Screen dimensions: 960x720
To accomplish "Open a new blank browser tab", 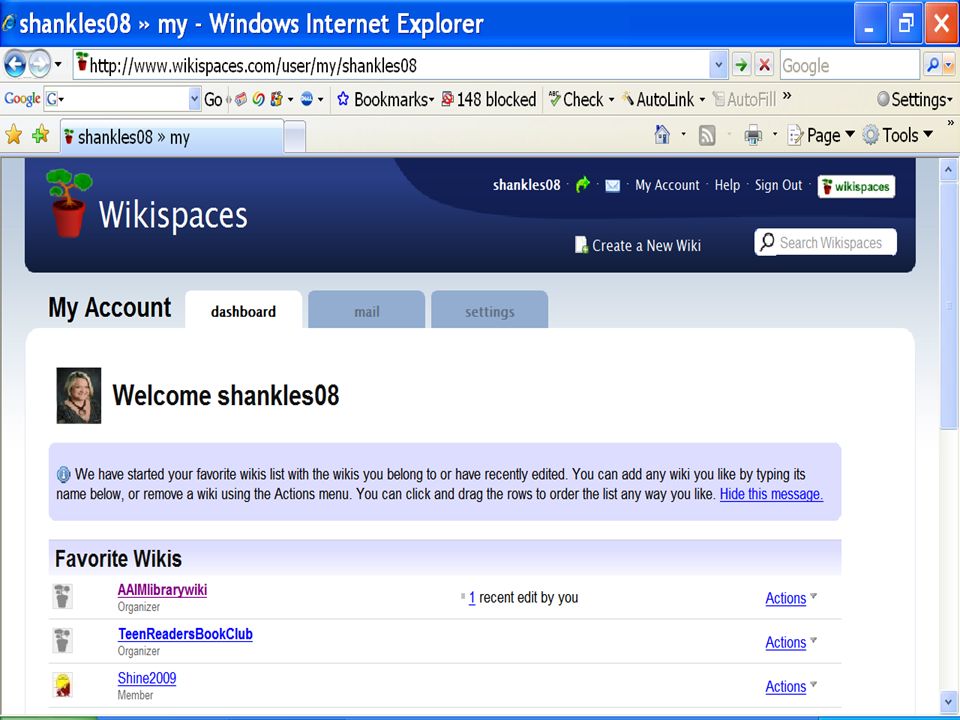I will click(294, 137).
